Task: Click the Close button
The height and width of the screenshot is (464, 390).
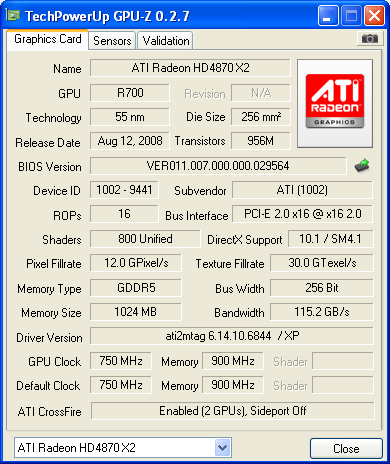Action: tap(346, 449)
